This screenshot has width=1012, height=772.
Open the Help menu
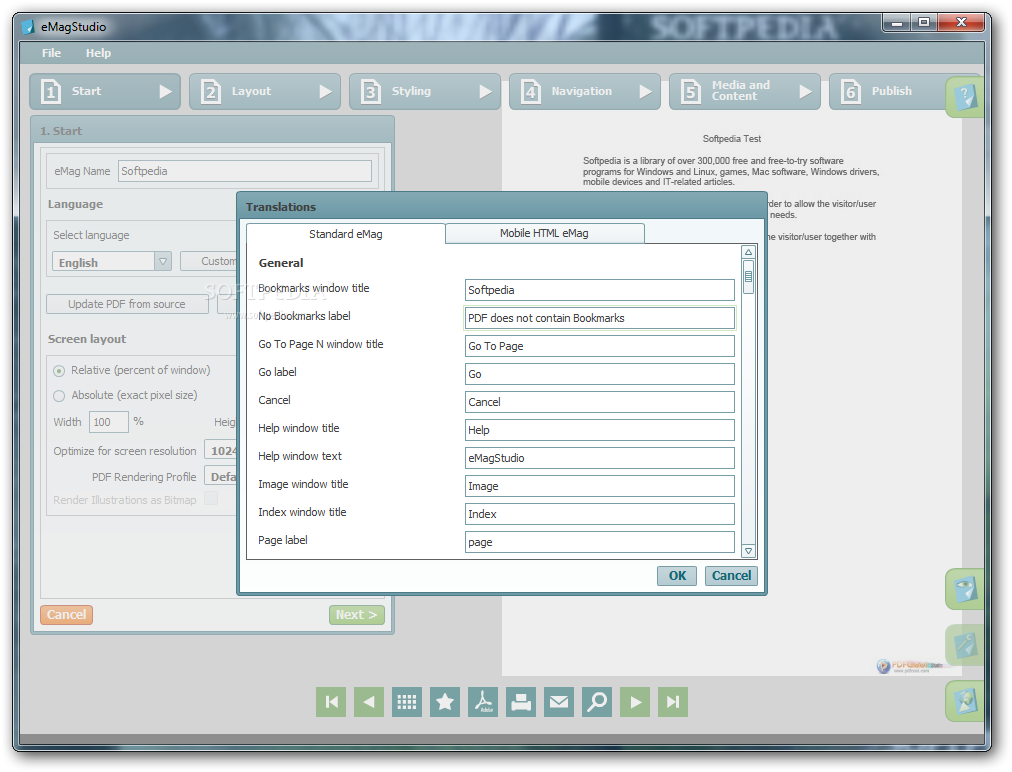[98, 53]
